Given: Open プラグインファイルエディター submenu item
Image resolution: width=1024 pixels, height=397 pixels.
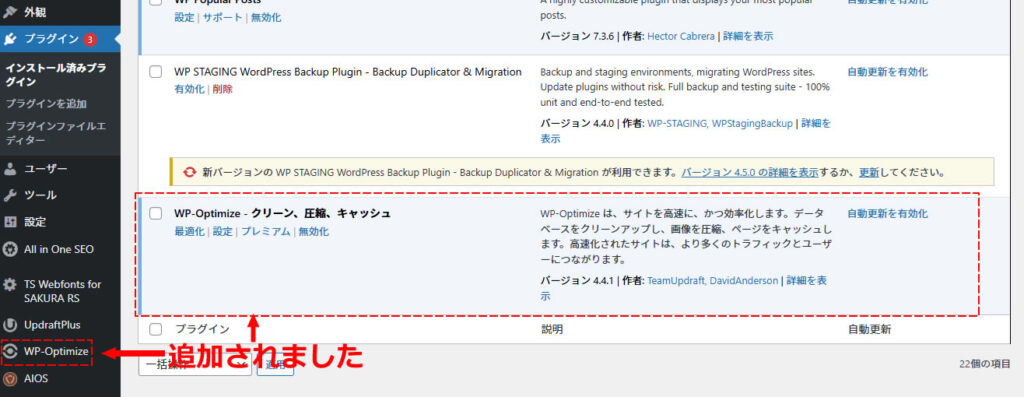Looking at the screenshot, I should point(56,133).
